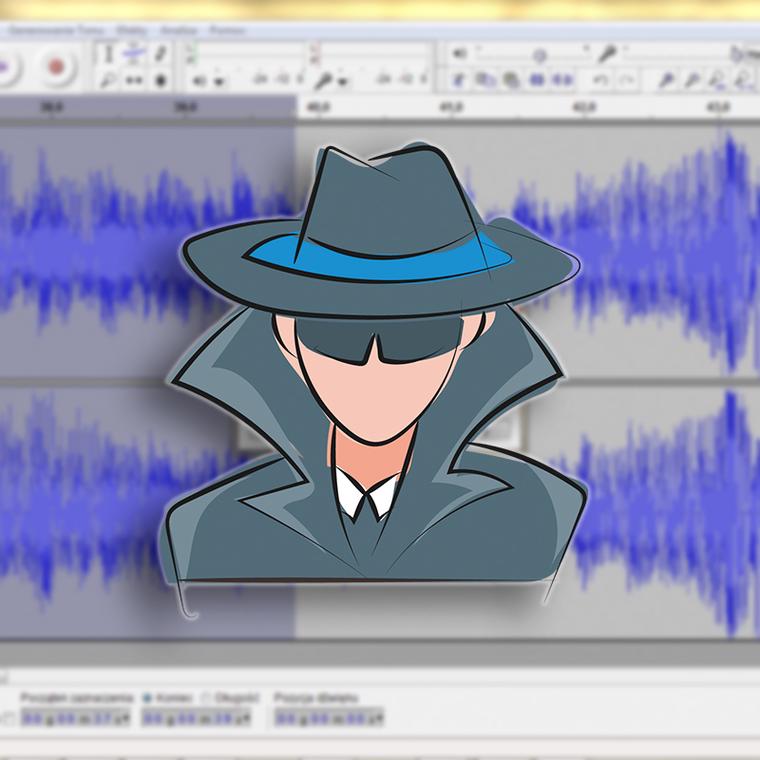Select the Envelope tool

[134, 55]
